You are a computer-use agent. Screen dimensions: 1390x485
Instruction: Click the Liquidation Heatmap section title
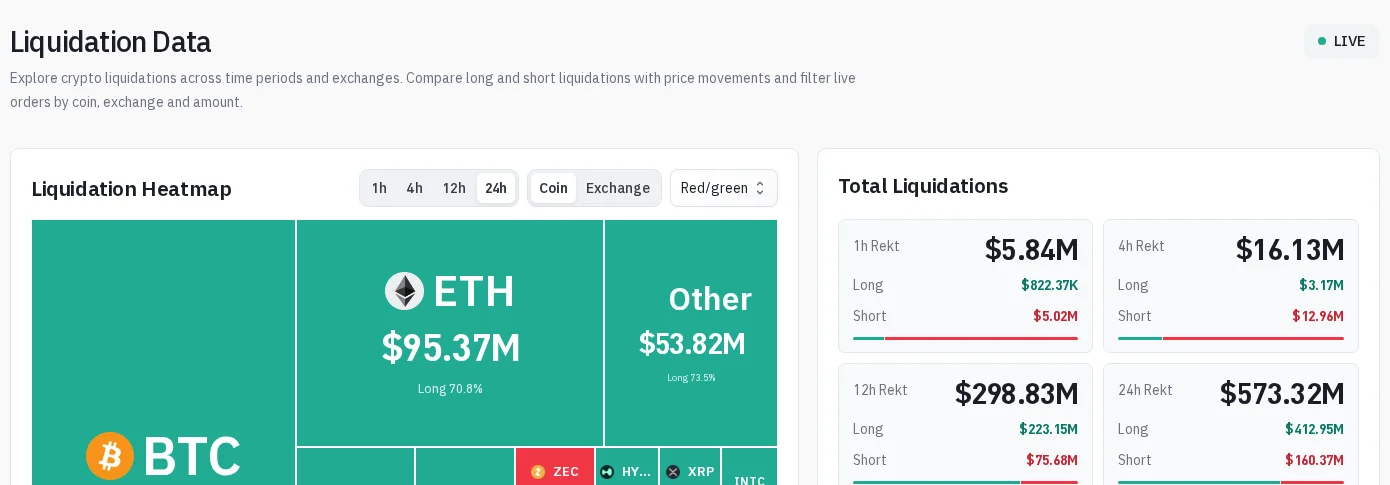click(132, 188)
